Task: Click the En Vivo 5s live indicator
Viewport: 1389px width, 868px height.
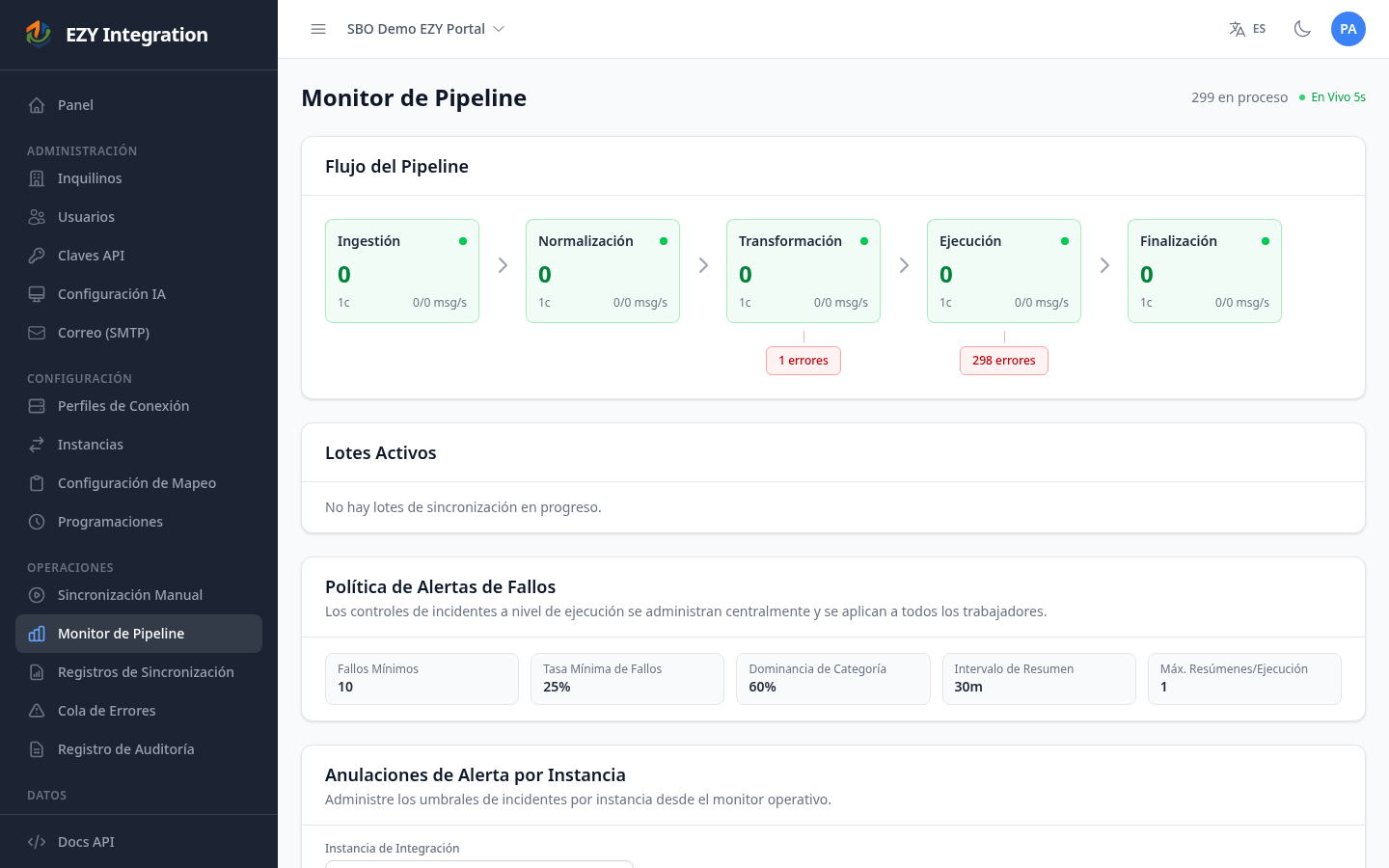Action: click(x=1332, y=97)
